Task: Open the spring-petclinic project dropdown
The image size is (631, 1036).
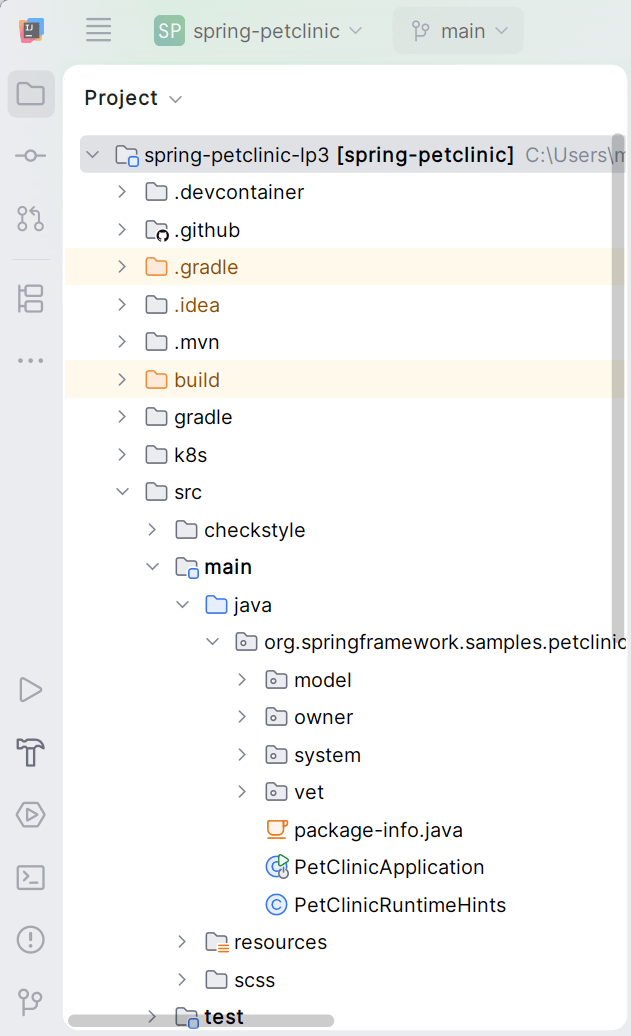Action: pos(259,31)
